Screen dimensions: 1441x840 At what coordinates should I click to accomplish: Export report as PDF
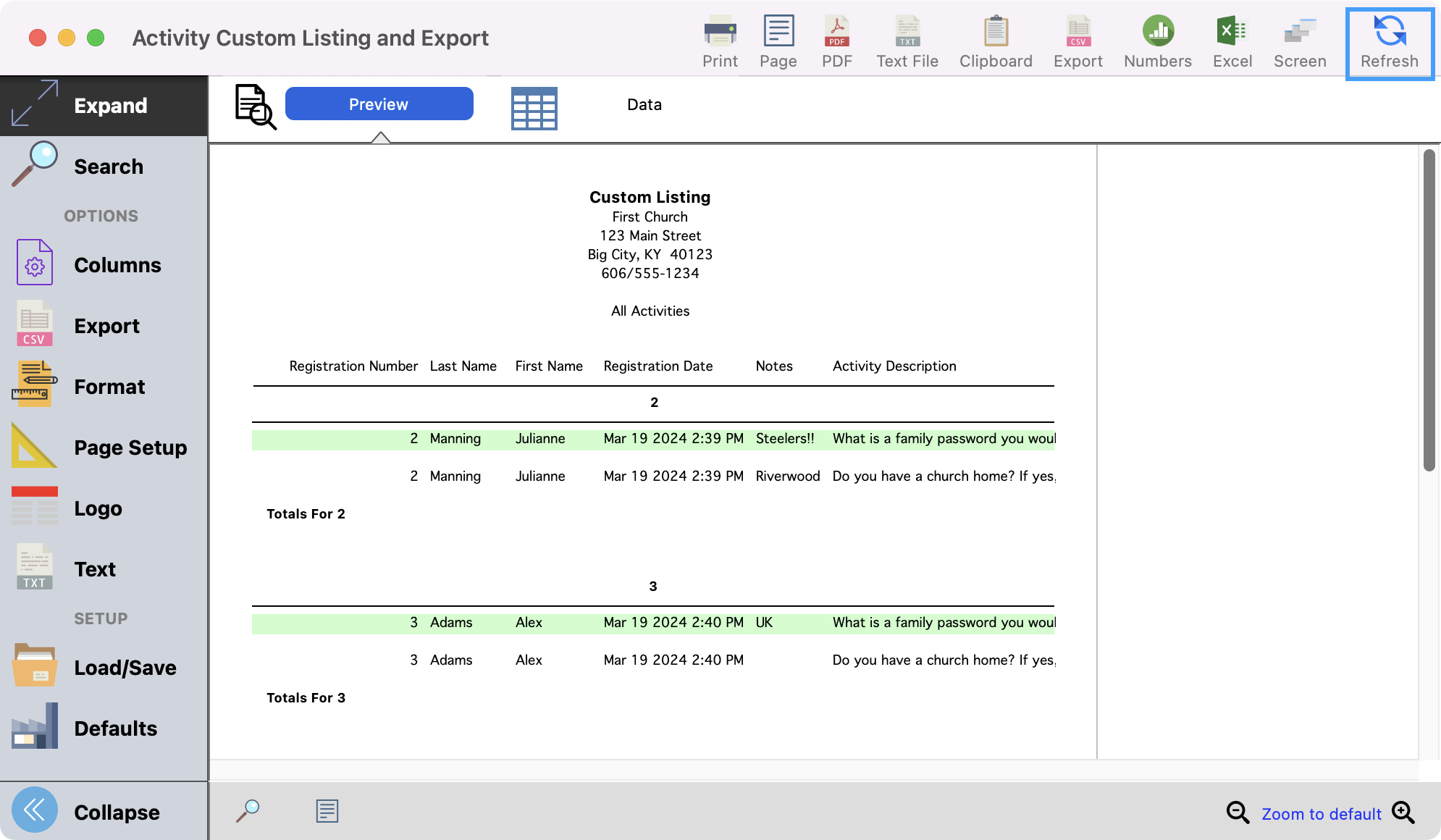836,42
